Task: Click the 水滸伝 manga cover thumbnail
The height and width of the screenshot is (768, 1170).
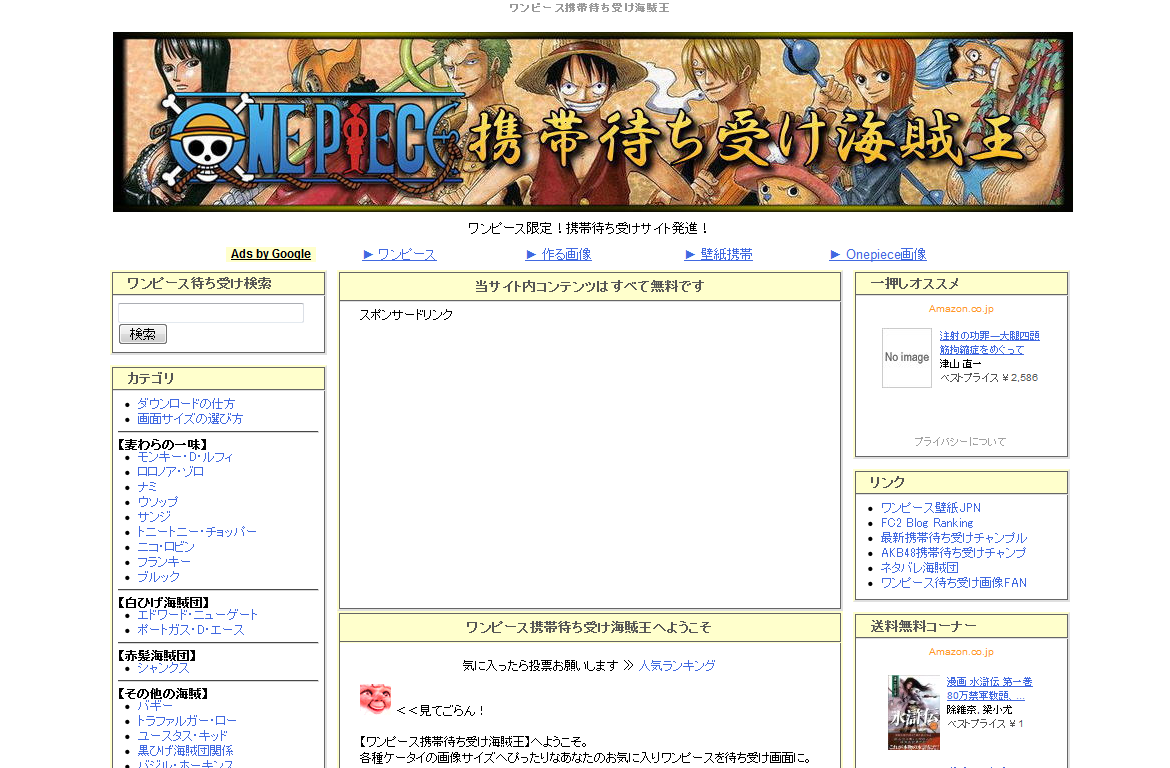Action: point(914,712)
